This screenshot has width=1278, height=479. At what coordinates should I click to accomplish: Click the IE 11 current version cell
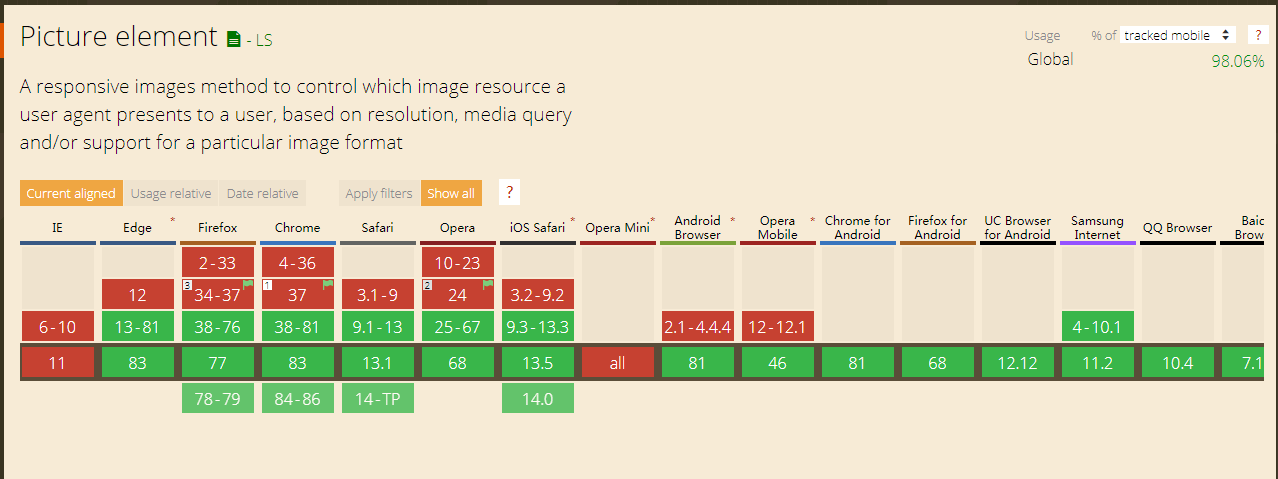point(57,363)
